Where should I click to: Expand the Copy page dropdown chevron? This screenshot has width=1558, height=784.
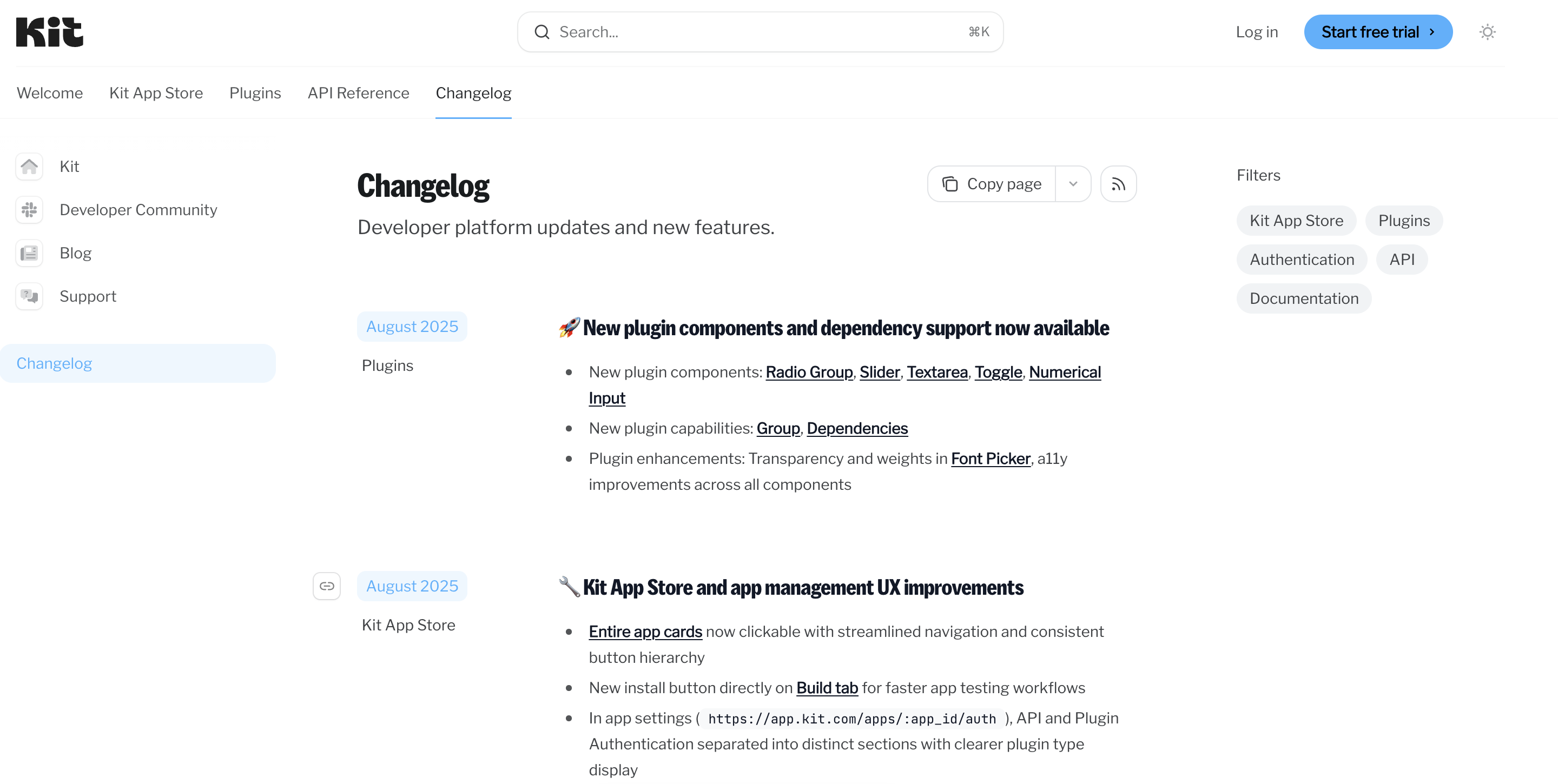[1073, 184]
